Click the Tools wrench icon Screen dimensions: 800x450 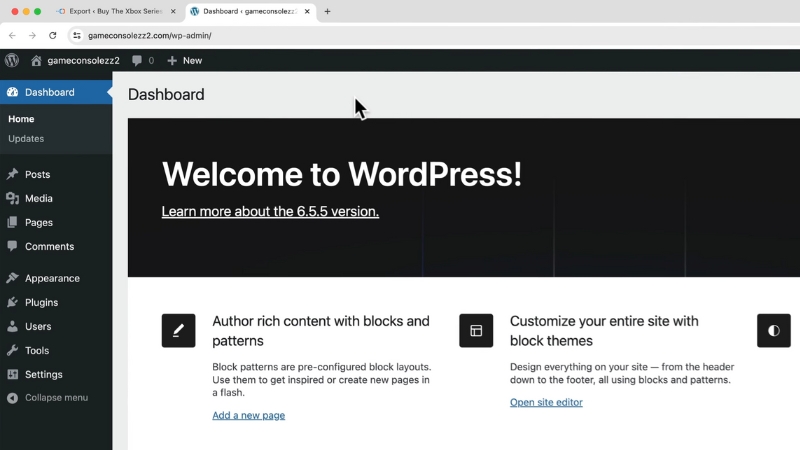click(x=12, y=350)
